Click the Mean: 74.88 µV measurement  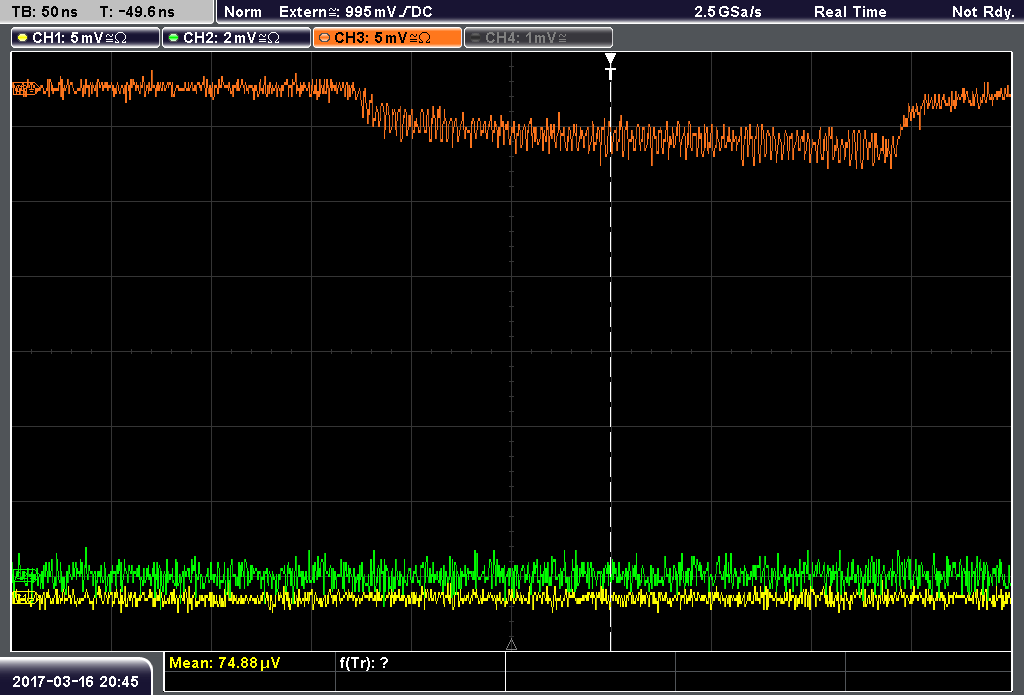225,663
